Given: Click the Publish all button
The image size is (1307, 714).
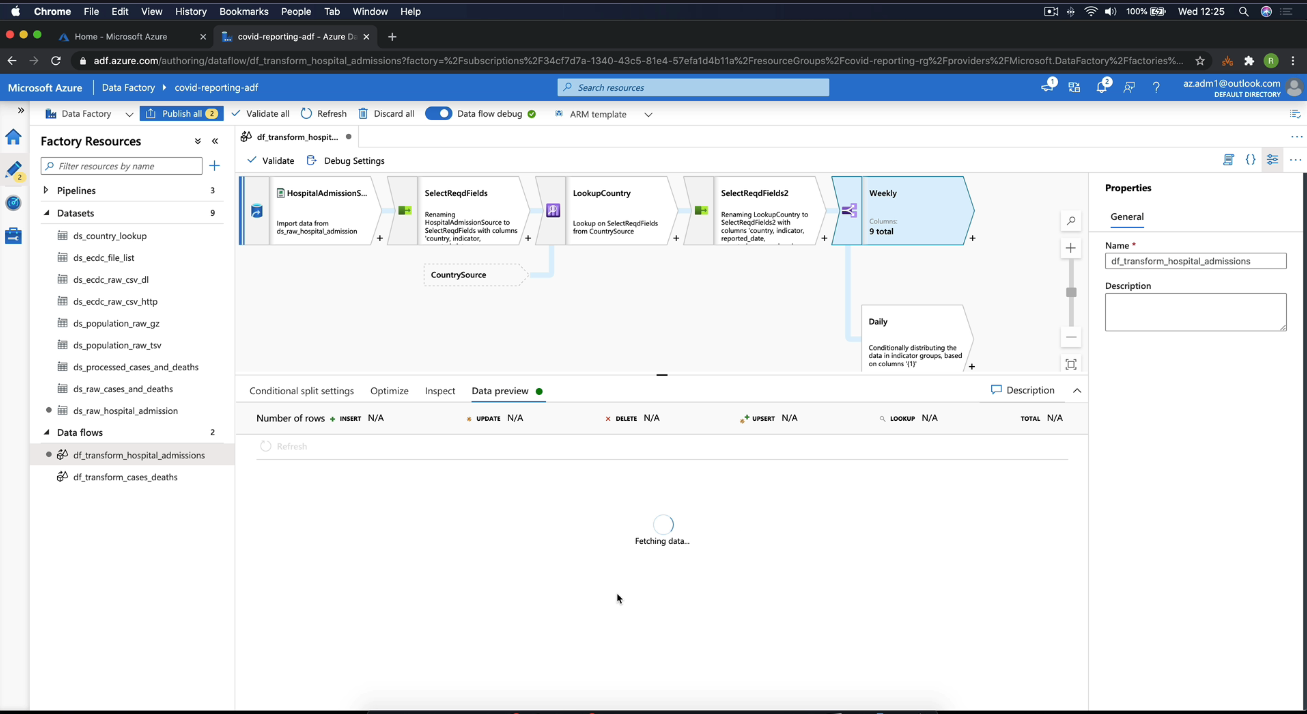Looking at the screenshot, I should click(181, 113).
